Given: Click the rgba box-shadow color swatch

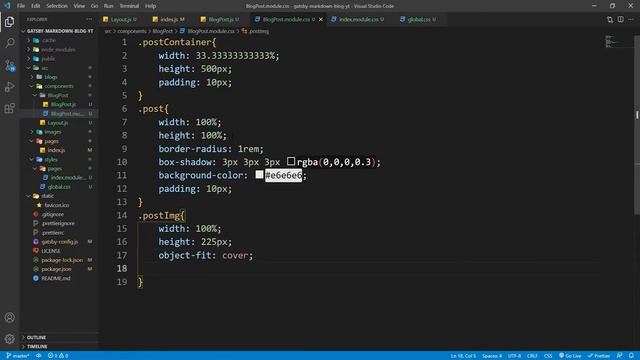Looking at the screenshot, I should [291, 161].
